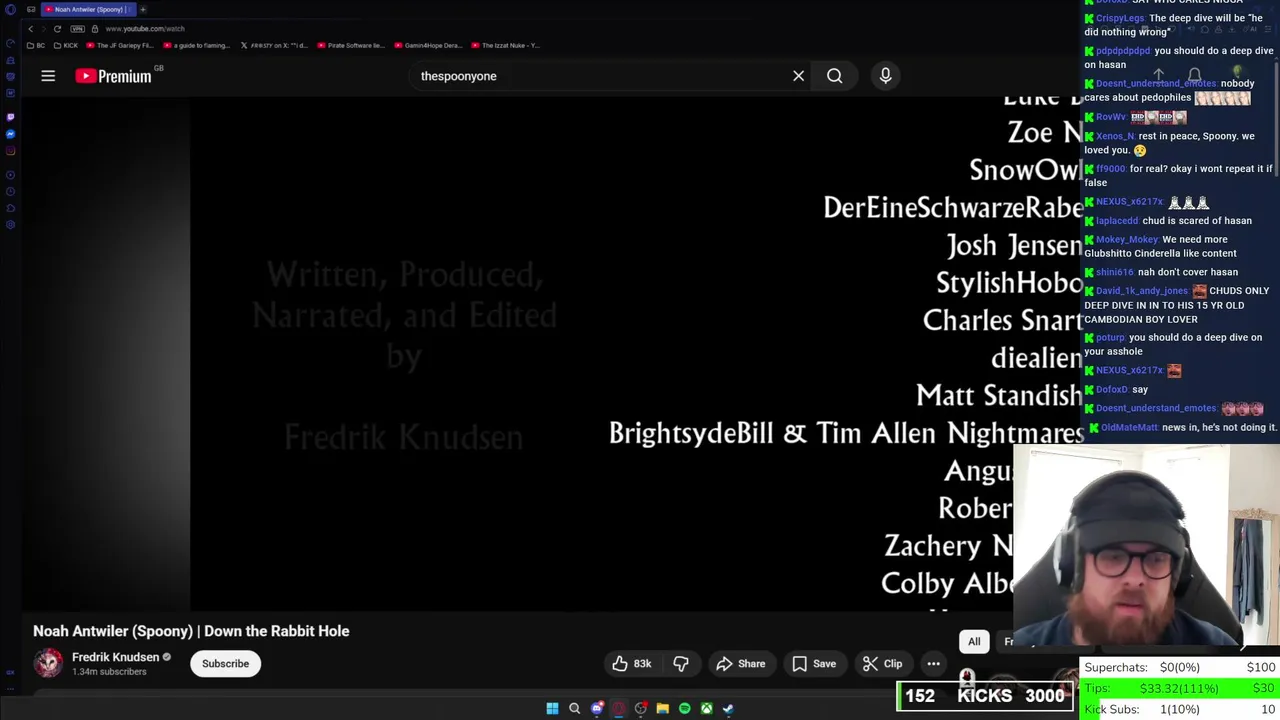Viewport: 1280px width, 720px height.
Task: Open Windows taskbar search
Action: tap(574, 709)
